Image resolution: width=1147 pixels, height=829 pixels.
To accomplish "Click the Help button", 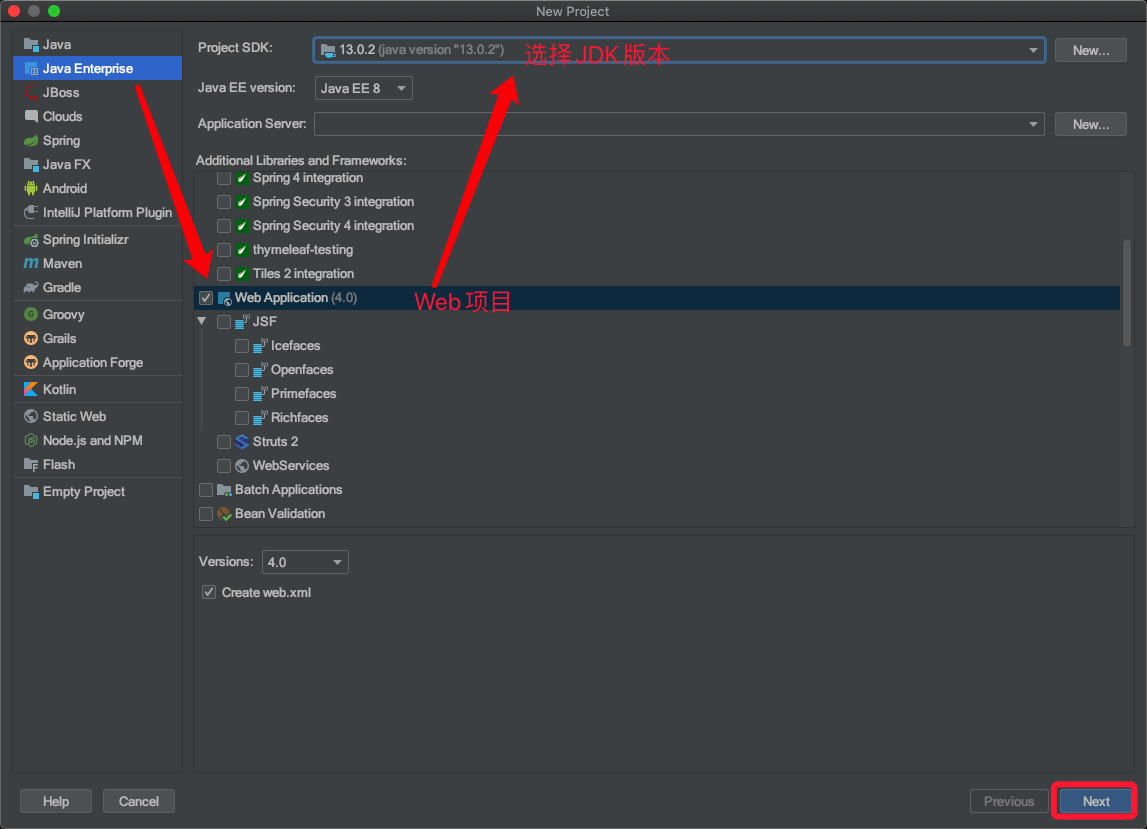I will pos(56,801).
